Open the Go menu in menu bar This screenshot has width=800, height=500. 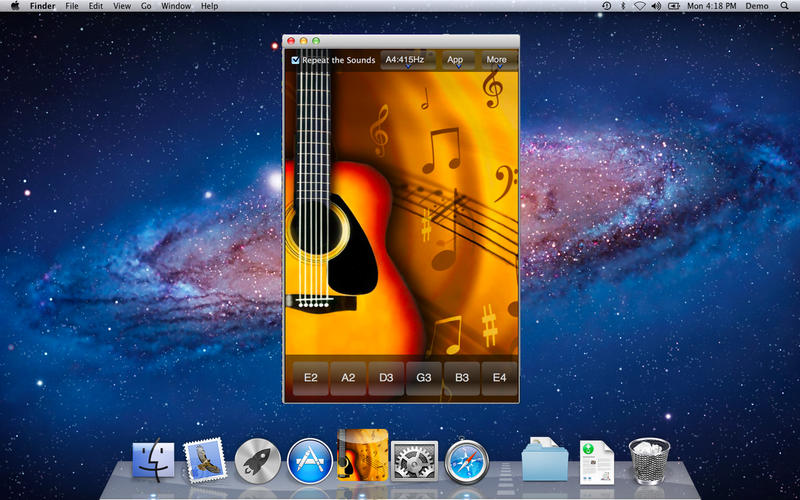point(146,6)
